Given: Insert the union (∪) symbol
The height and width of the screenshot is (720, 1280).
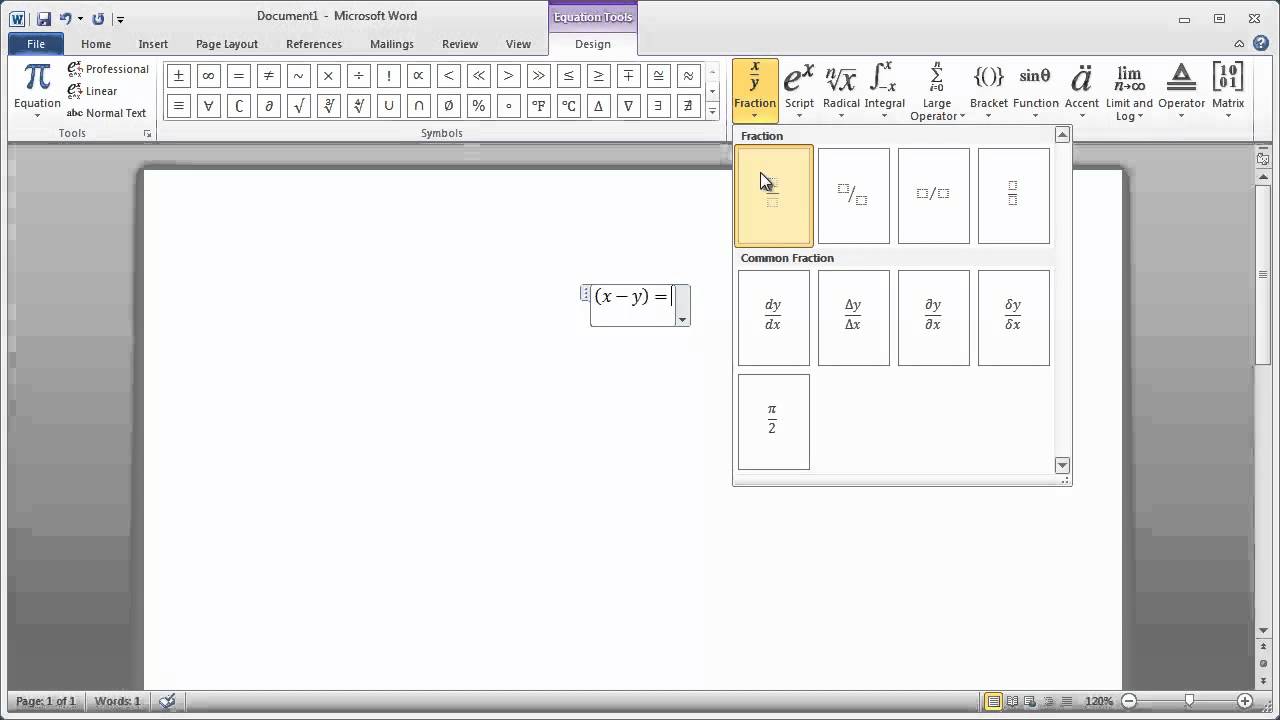Looking at the screenshot, I should coord(388,105).
